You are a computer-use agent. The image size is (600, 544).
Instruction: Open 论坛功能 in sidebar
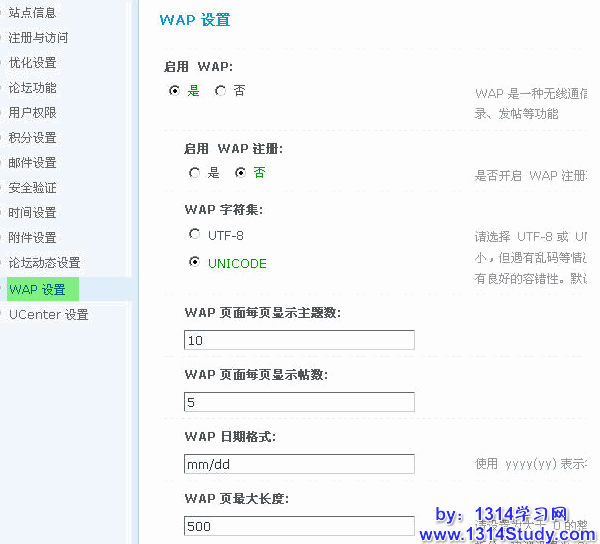click(32, 88)
